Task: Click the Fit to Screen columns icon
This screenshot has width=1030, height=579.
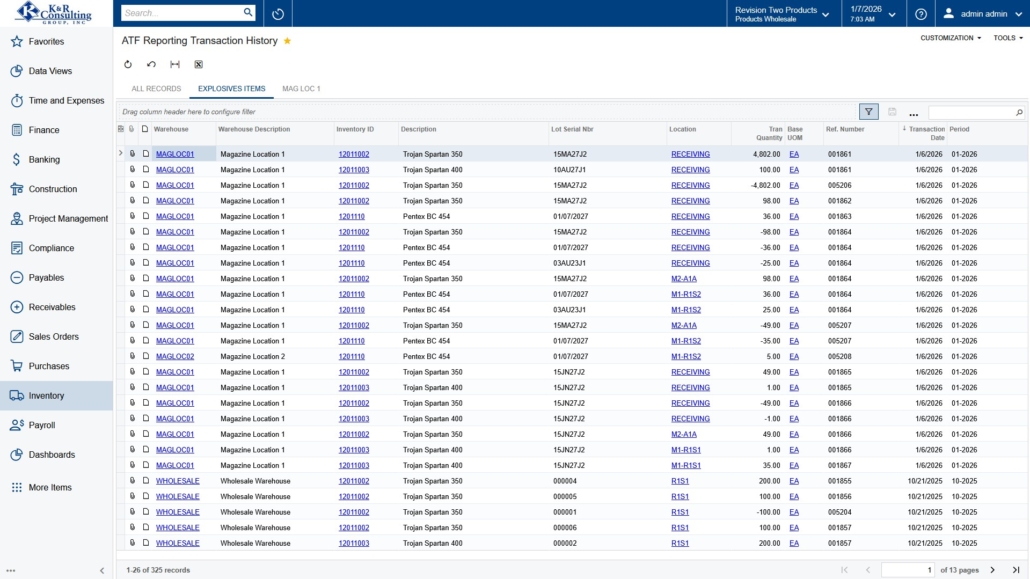Action: (175, 64)
